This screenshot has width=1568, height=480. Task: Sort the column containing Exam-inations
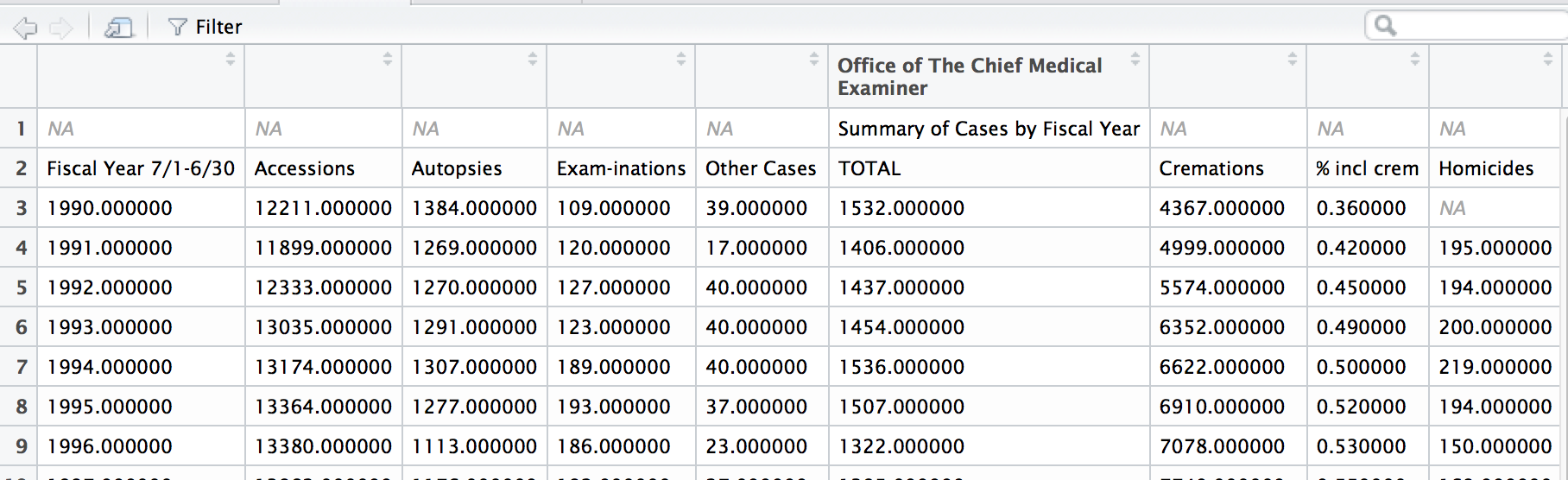coord(680,60)
